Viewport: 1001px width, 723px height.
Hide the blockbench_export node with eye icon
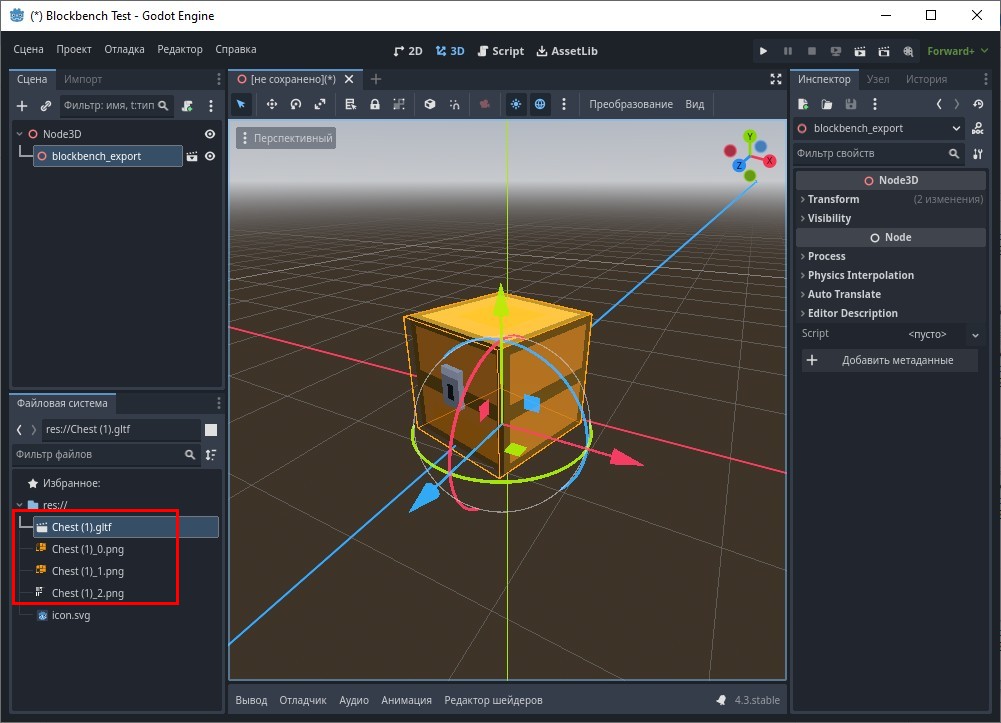click(x=210, y=156)
